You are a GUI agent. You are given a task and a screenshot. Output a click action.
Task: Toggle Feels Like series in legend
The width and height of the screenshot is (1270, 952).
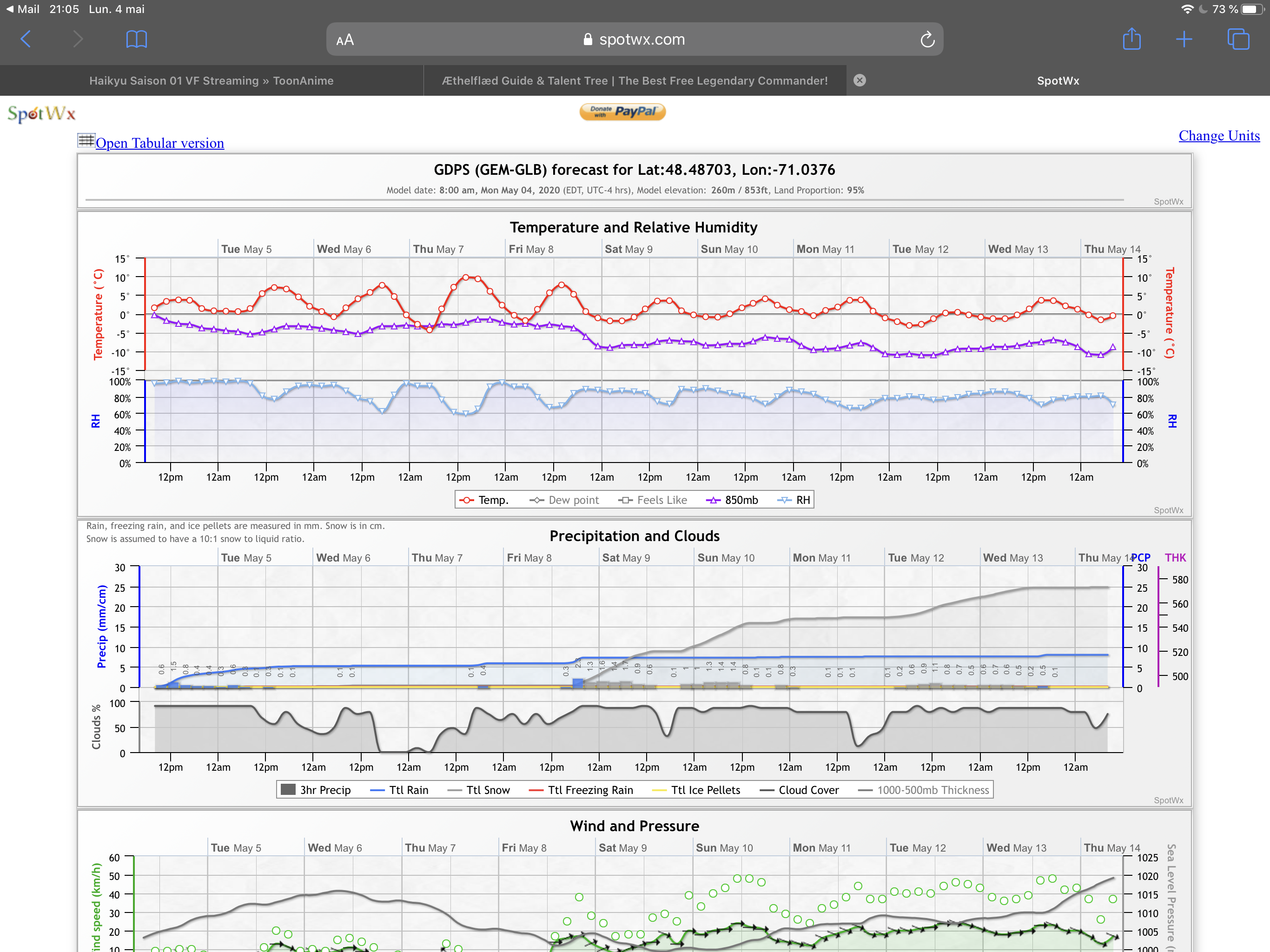(653, 500)
